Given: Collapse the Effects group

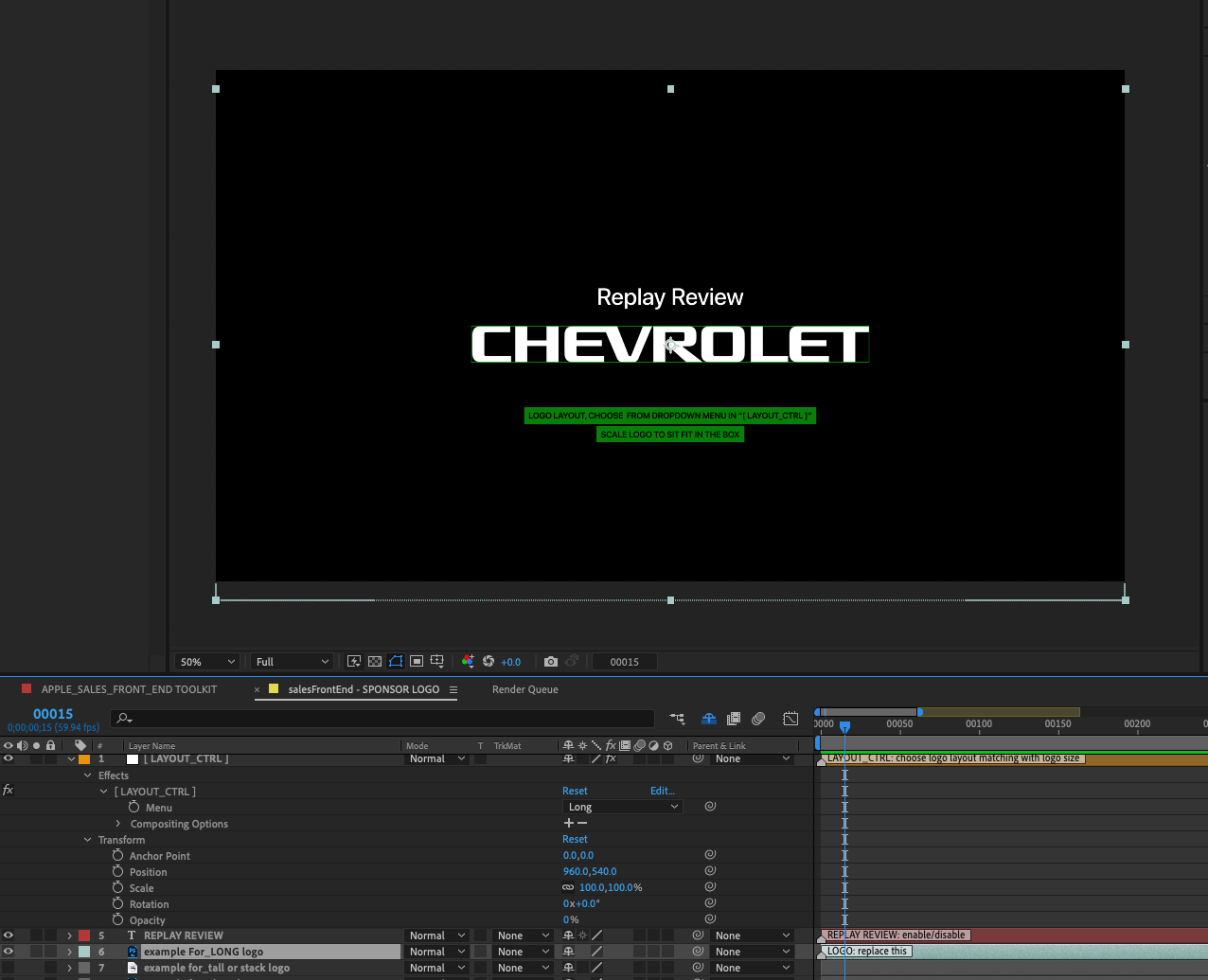Looking at the screenshot, I should pos(88,775).
